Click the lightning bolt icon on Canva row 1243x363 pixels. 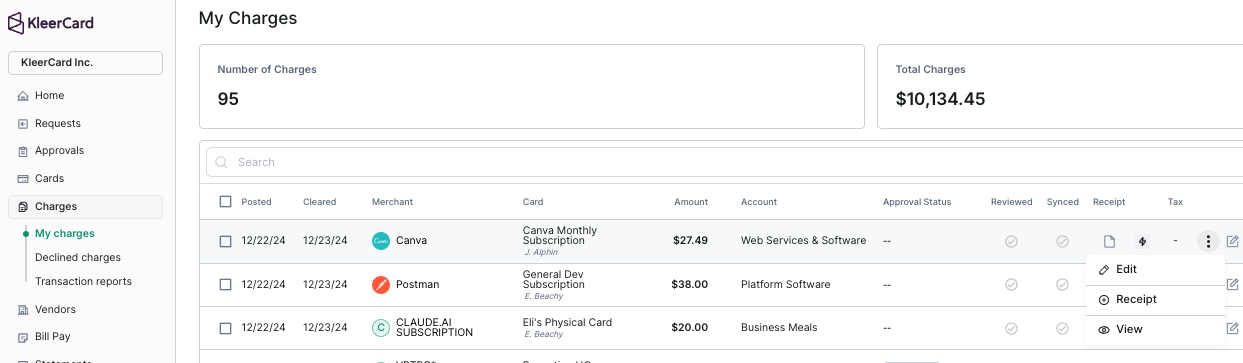coord(1142,241)
